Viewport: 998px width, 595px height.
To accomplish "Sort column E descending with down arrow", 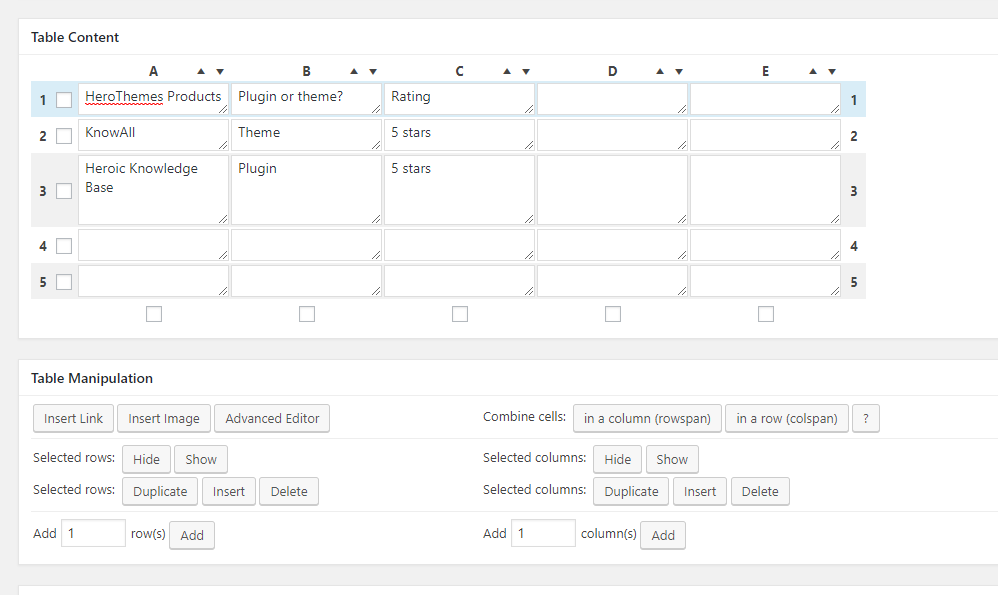I will click(832, 72).
